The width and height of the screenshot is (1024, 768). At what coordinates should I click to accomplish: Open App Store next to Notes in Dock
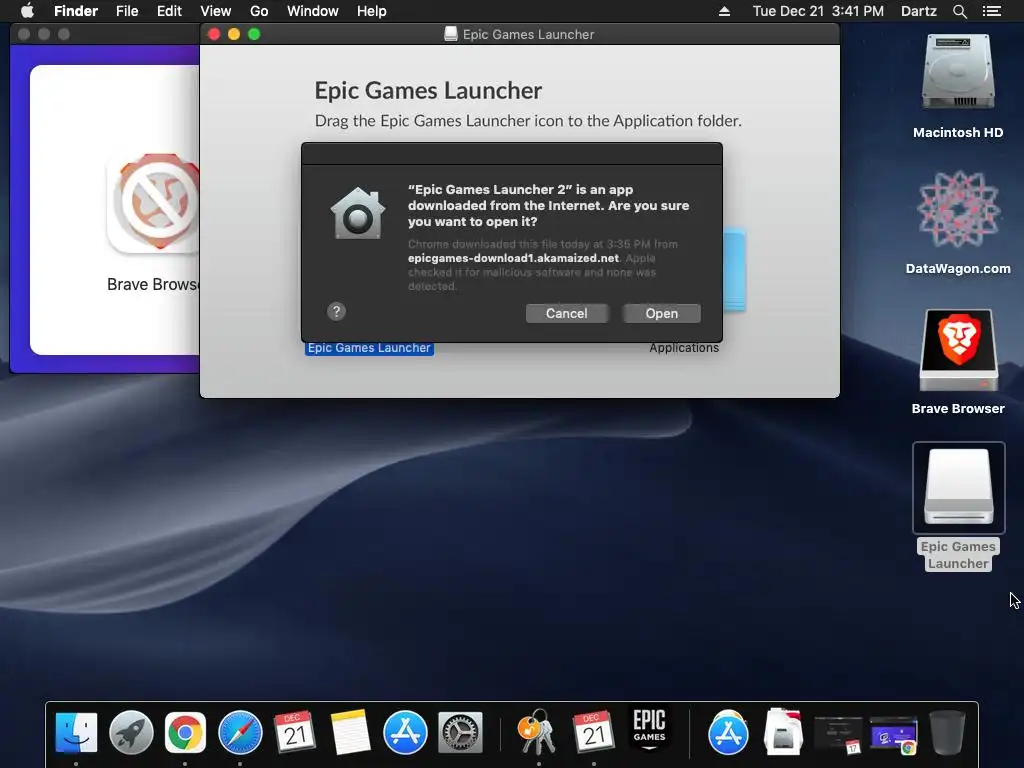coord(405,732)
